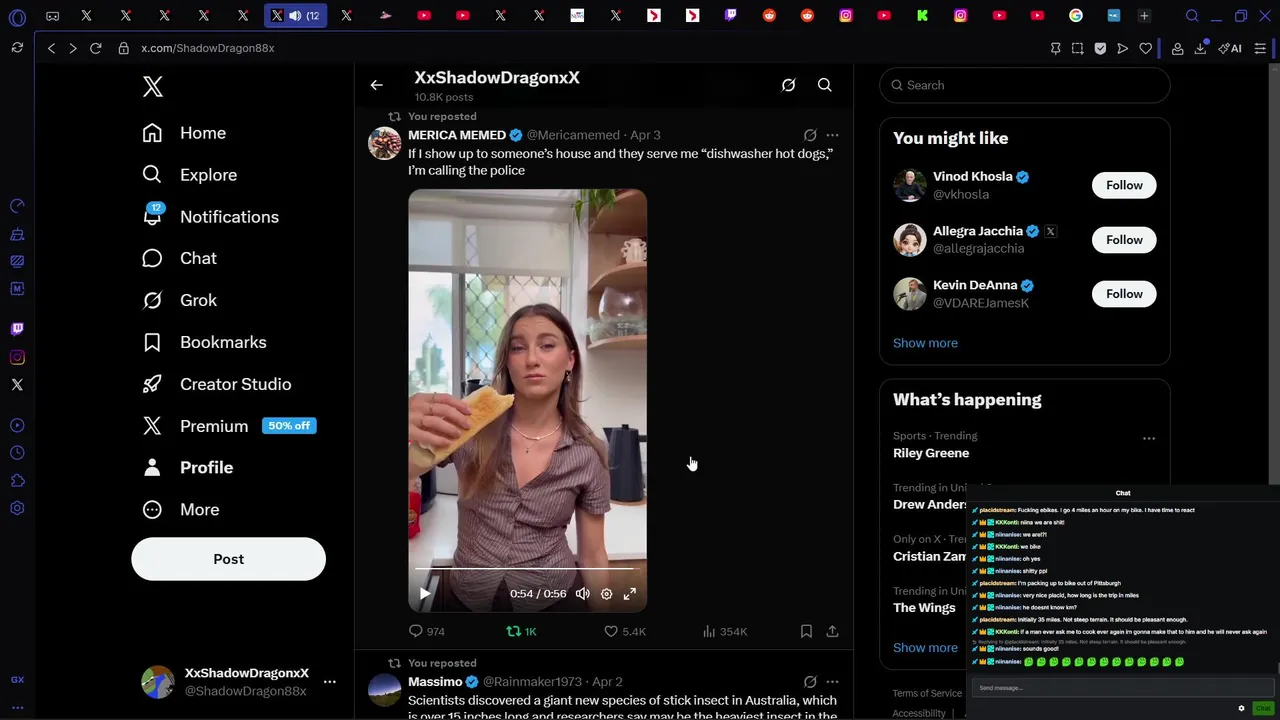Click the X search input field
This screenshot has width=1280, height=720.
coord(1024,85)
